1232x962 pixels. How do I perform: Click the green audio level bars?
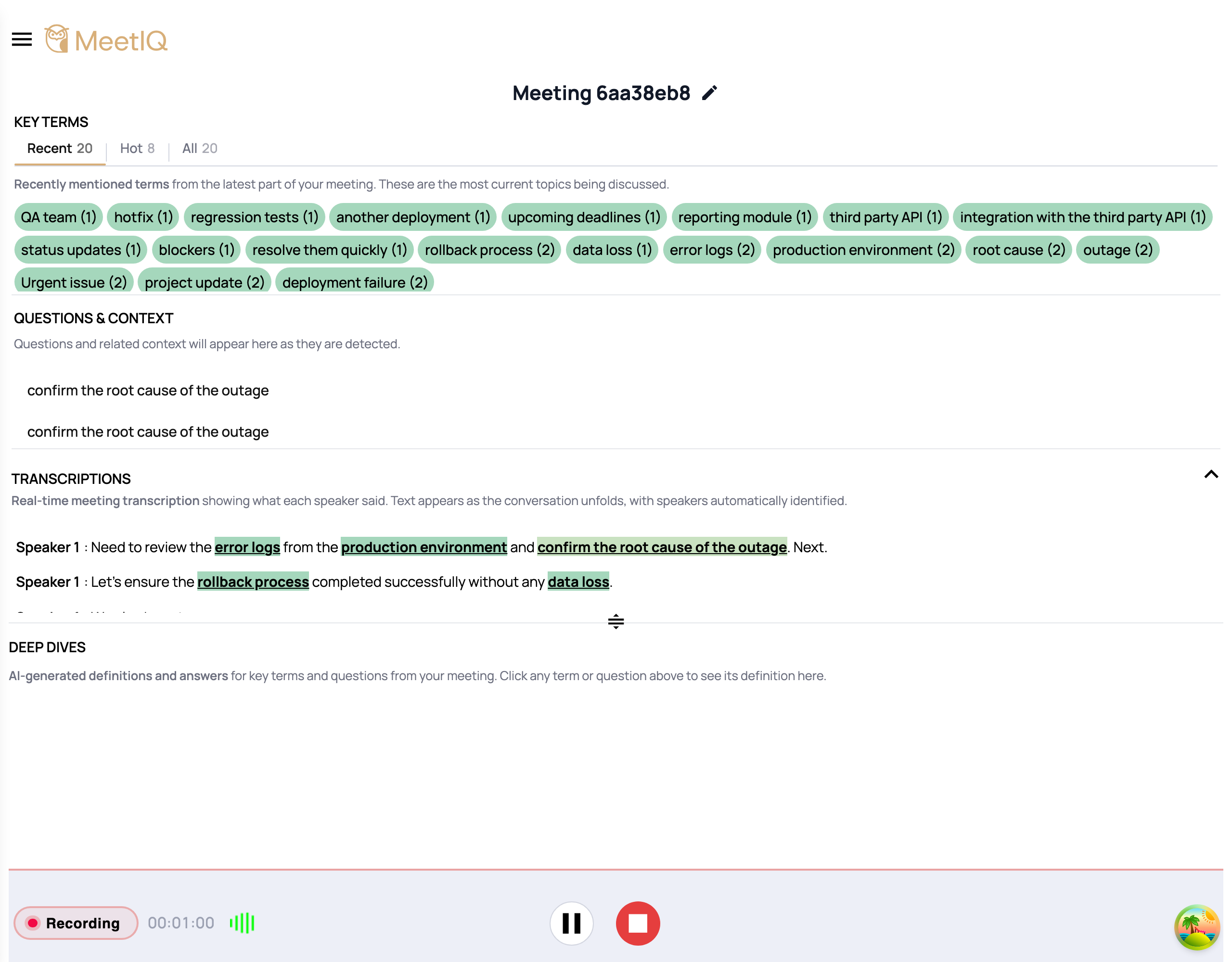[x=243, y=923]
